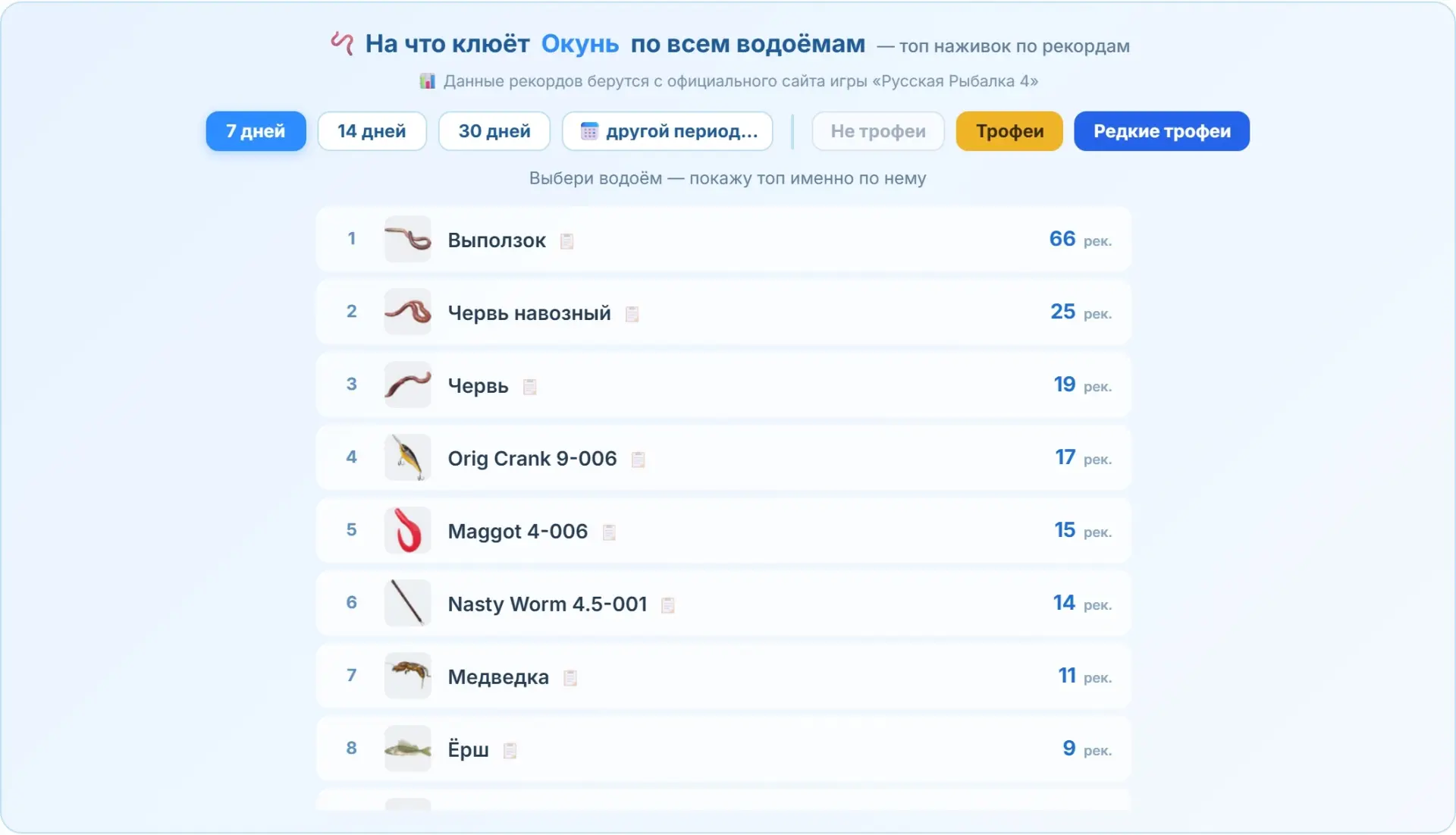
Task: Click the copy icon next to Медведка
Action: (x=570, y=678)
